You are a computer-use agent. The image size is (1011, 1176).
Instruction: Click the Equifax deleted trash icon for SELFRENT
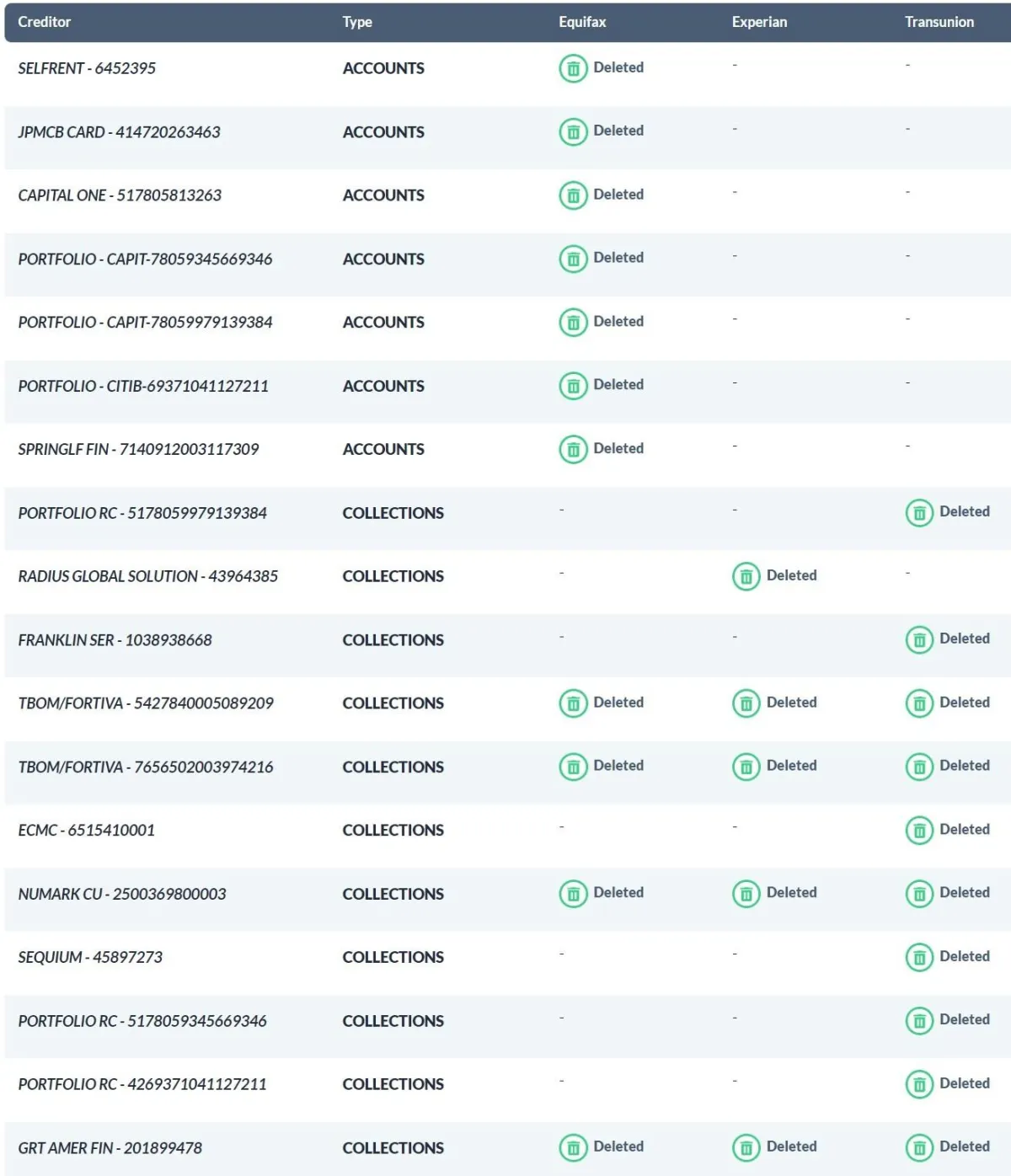click(573, 68)
